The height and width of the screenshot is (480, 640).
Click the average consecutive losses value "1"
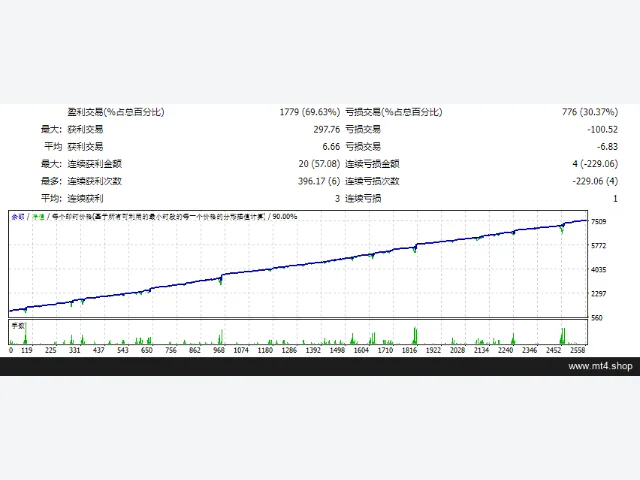coord(615,198)
